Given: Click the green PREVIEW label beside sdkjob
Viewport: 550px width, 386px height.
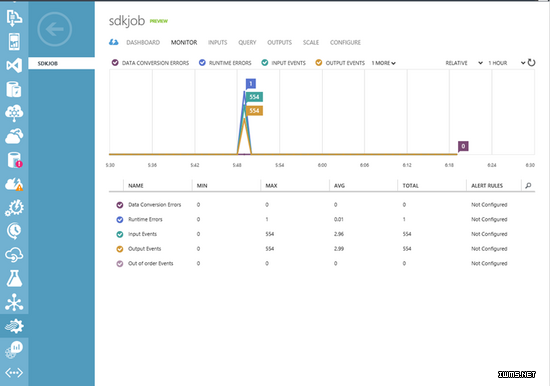Looking at the screenshot, I should [159, 21].
